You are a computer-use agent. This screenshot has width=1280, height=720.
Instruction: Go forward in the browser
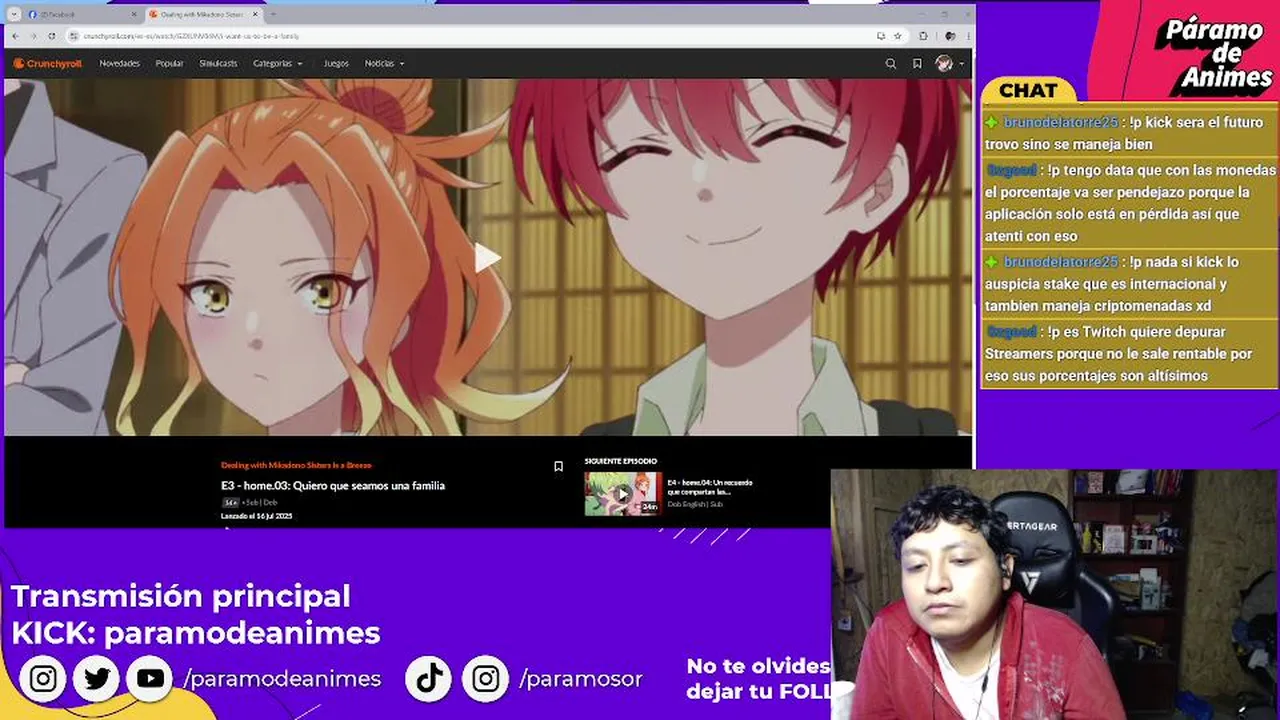pyautogui.click(x=33, y=35)
